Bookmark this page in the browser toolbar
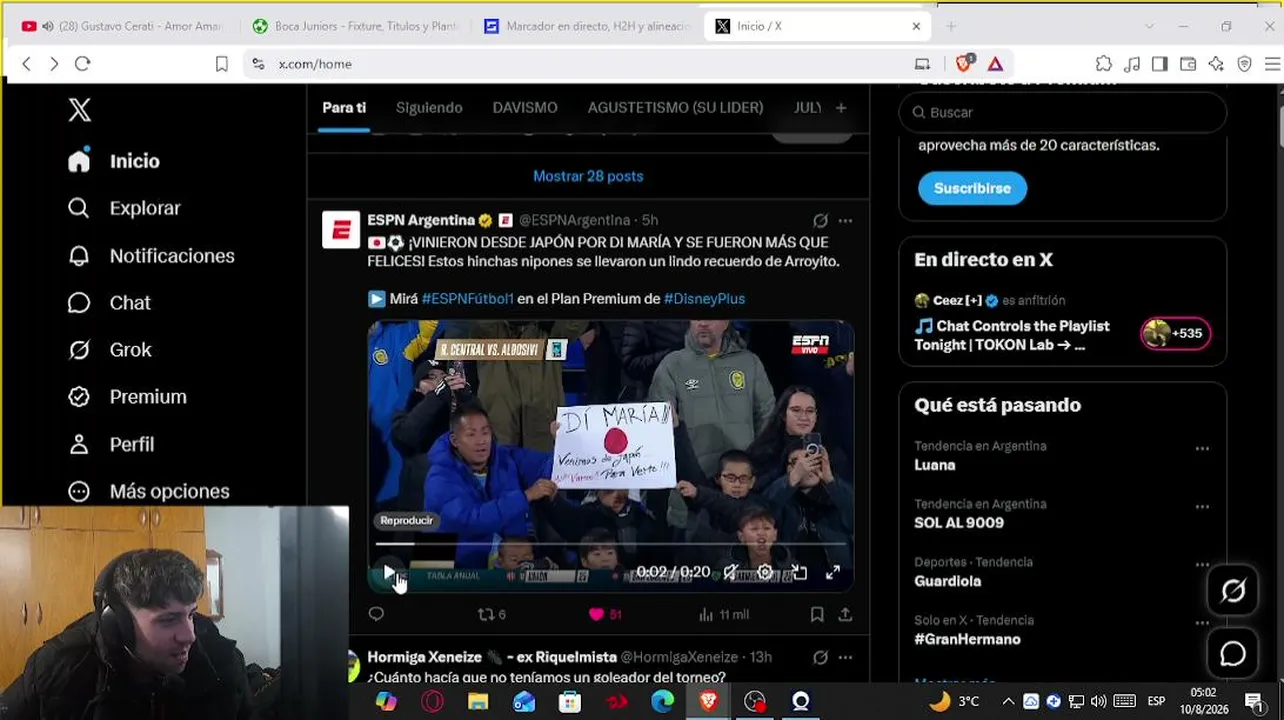This screenshot has height=720, width=1284. 222,64
